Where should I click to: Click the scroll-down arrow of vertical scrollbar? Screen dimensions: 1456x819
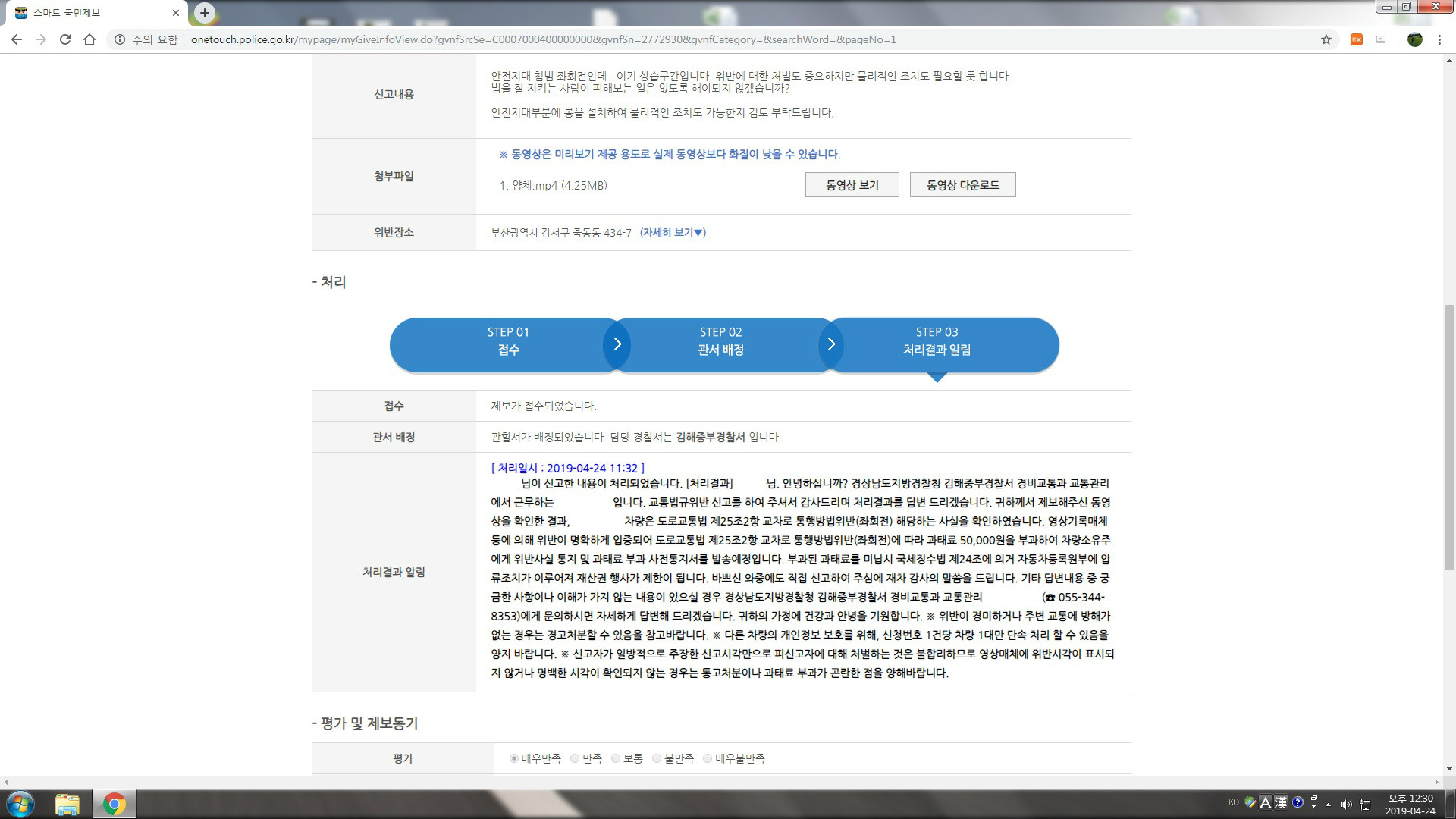[x=1449, y=769]
